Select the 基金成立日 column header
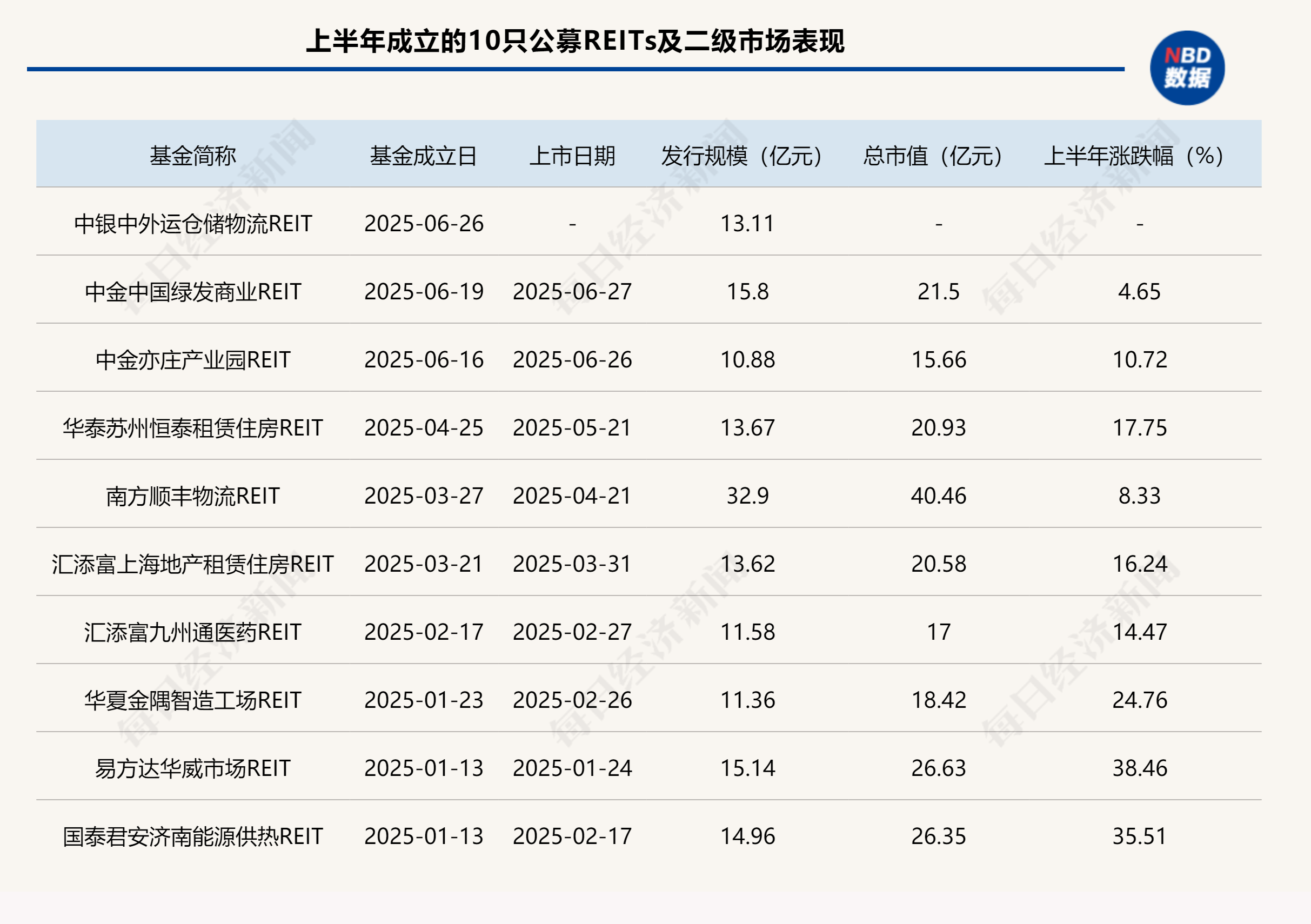Screen dimensions: 1311x924 [424, 155]
